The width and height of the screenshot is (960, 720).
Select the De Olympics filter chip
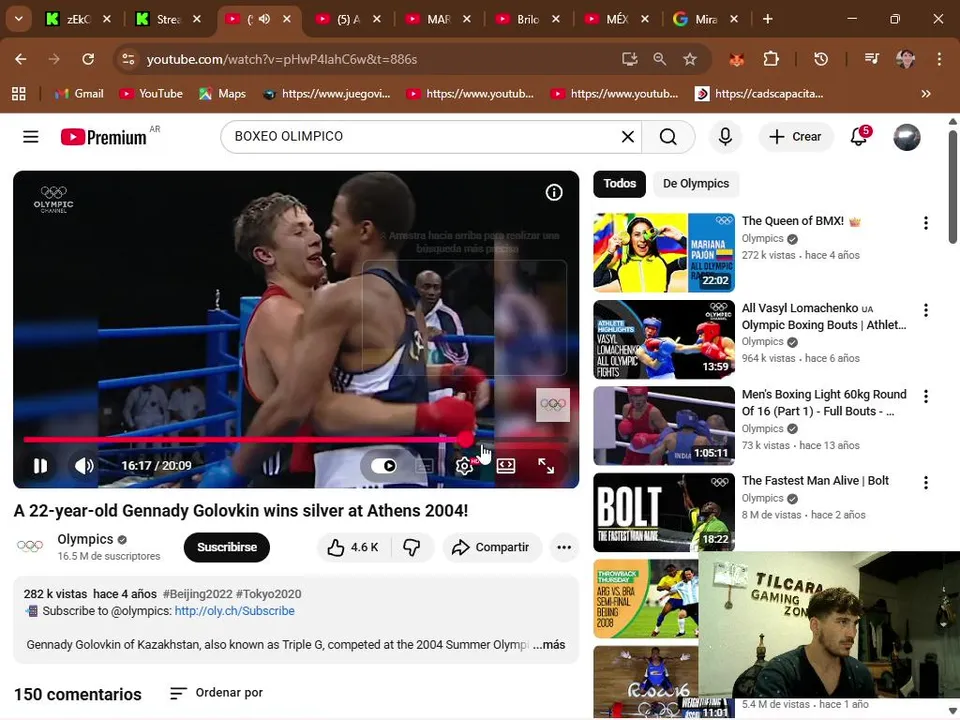coord(696,184)
